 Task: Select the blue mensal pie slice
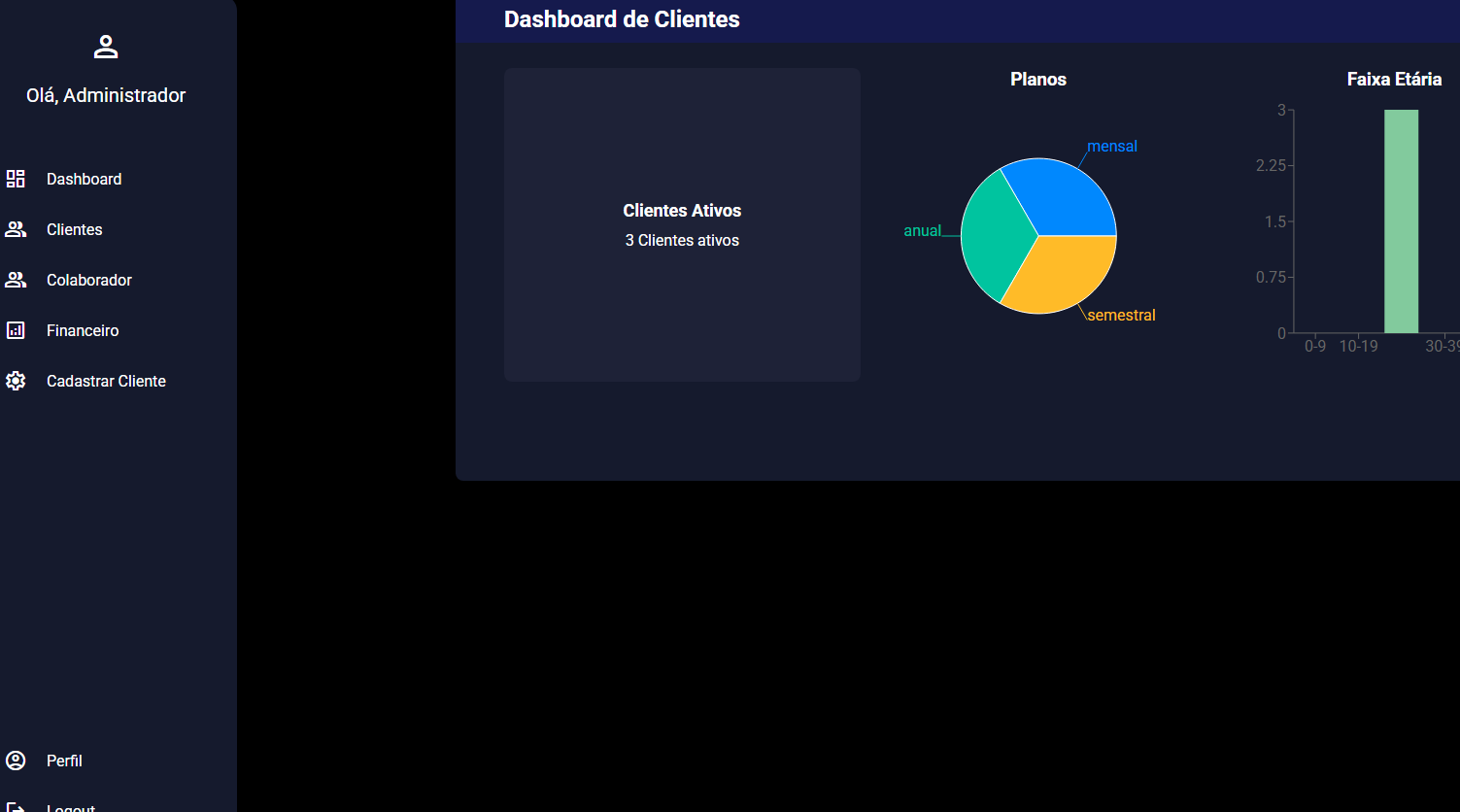click(x=1063, y=199)
